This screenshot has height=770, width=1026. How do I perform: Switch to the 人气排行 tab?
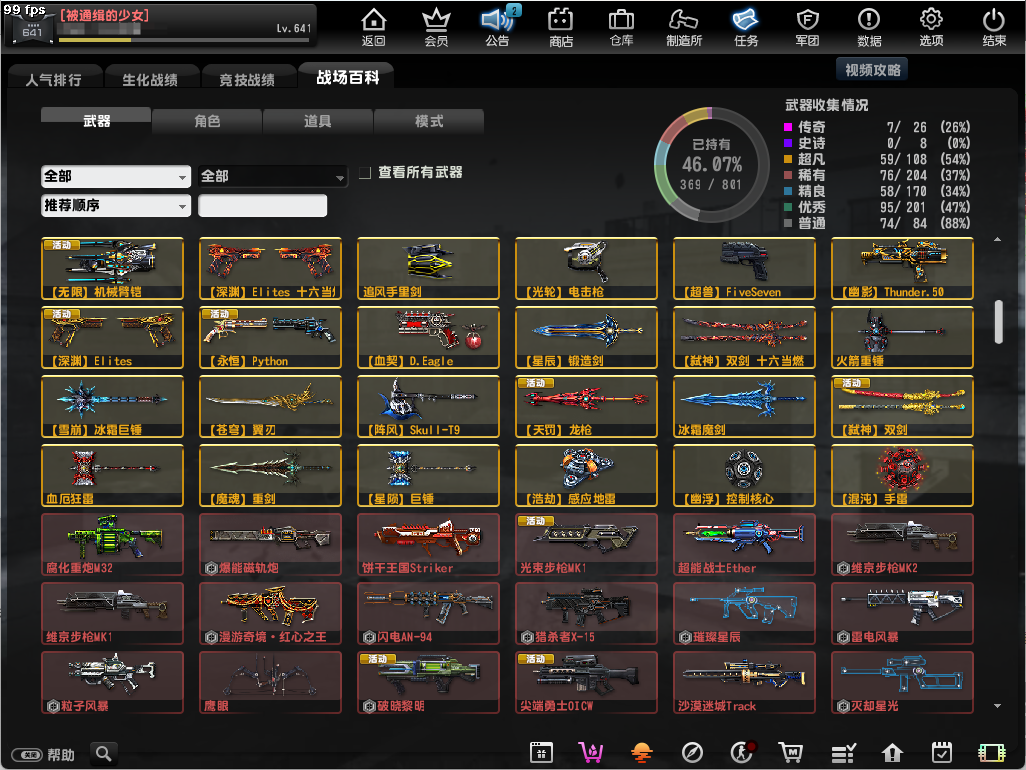pyautogui.click(x=54, y=79)
